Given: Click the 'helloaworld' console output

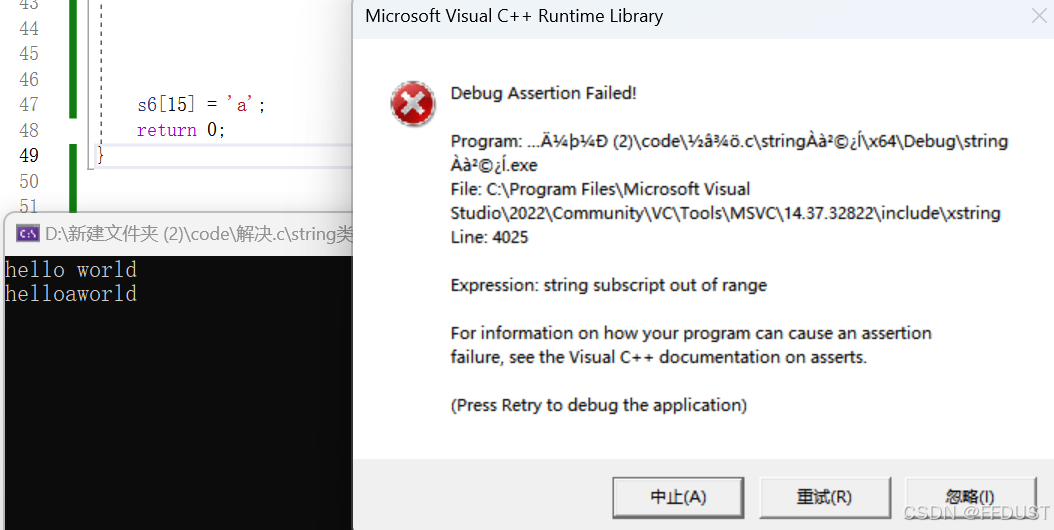Looking at the screenshot, I should [71, 293].
